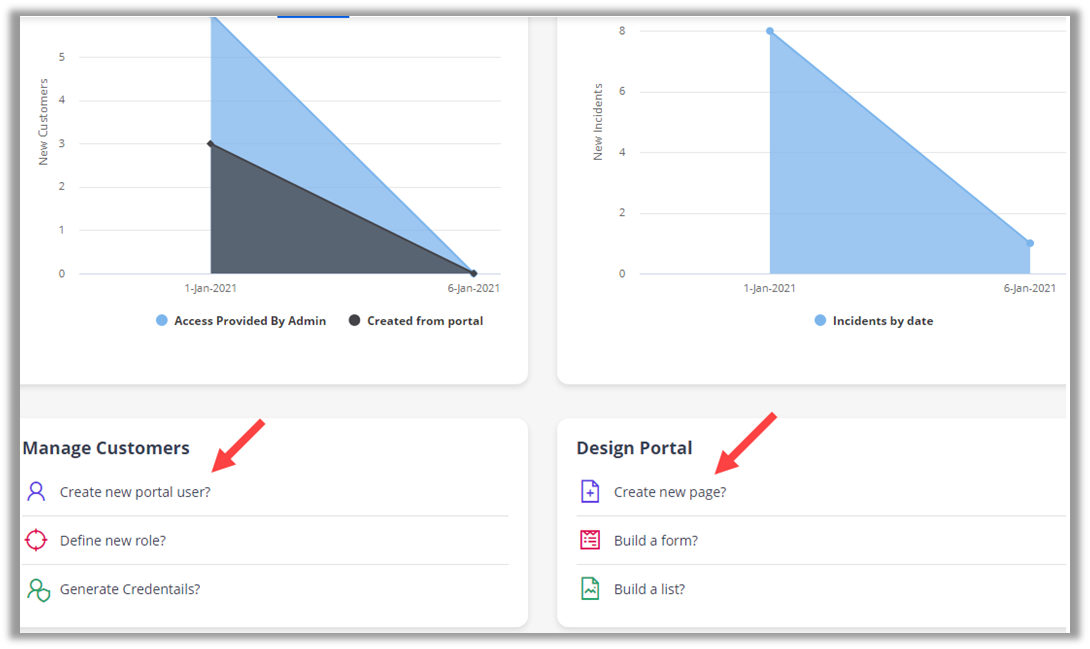1090x649 pixels.
Task: Click the Define new role target icon
Action: pyautogui.click(x=36, y=540)
